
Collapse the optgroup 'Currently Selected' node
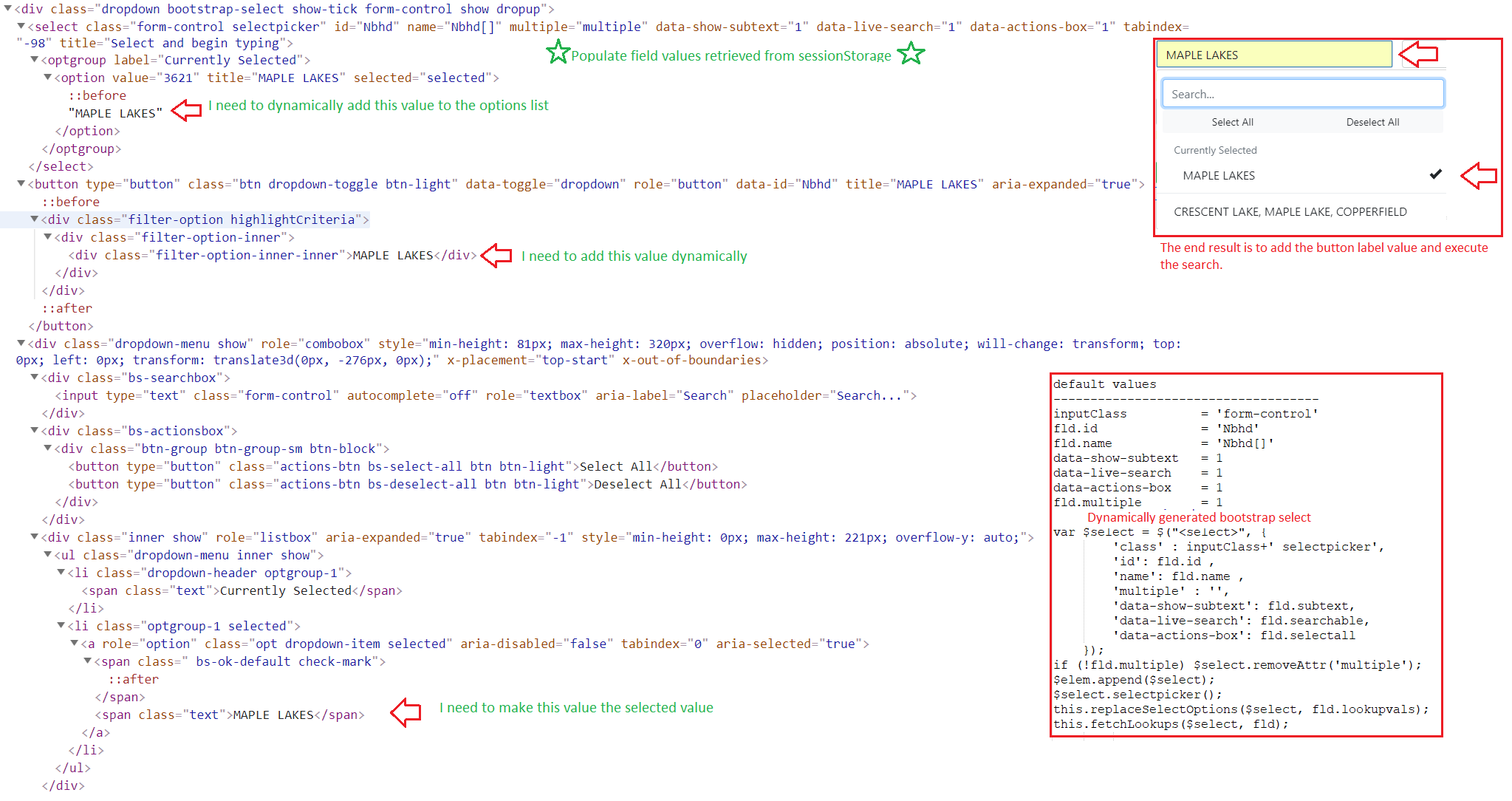(35, 60)
